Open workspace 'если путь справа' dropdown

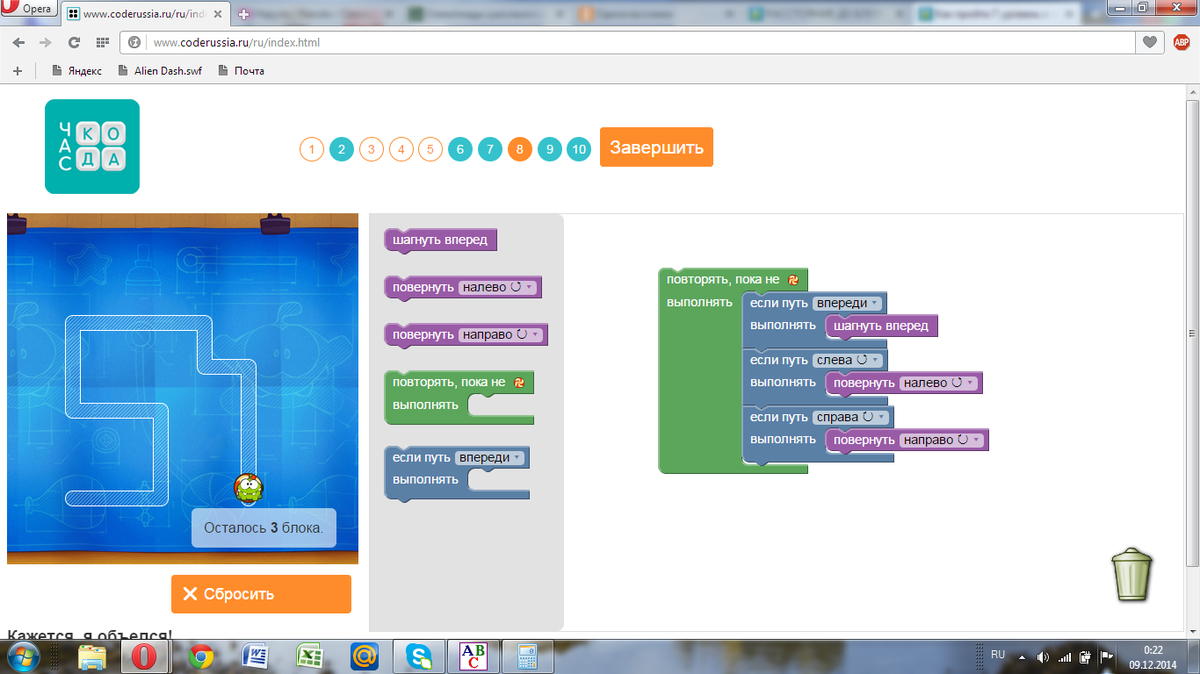tap(851, 417)
